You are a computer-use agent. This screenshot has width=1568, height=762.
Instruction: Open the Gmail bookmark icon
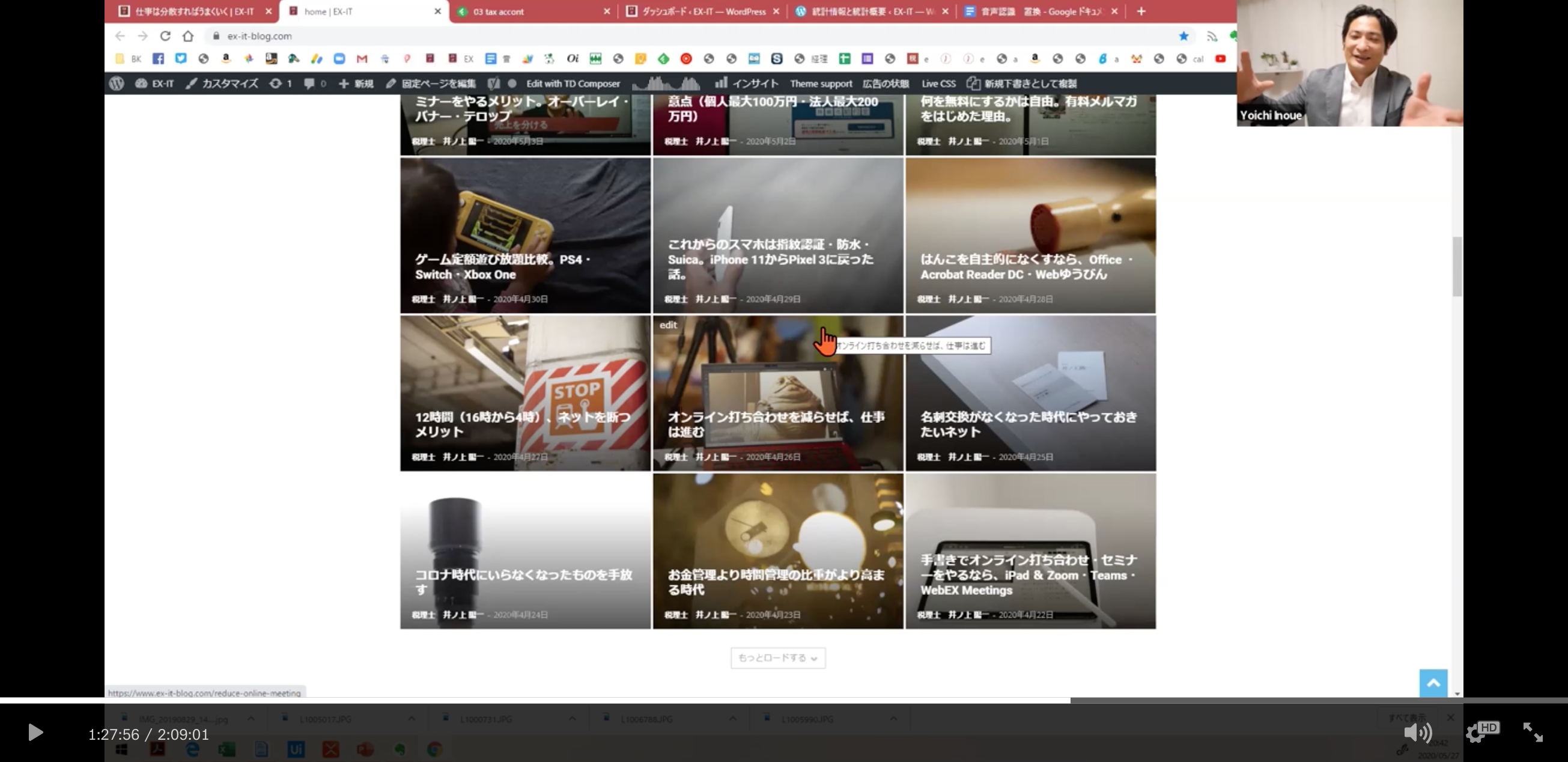click(362, 58)
